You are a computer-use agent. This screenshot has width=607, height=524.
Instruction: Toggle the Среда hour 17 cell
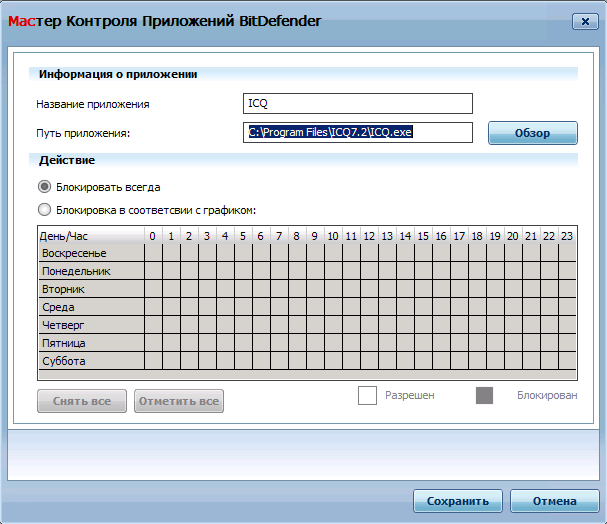[x=460, y=307]
